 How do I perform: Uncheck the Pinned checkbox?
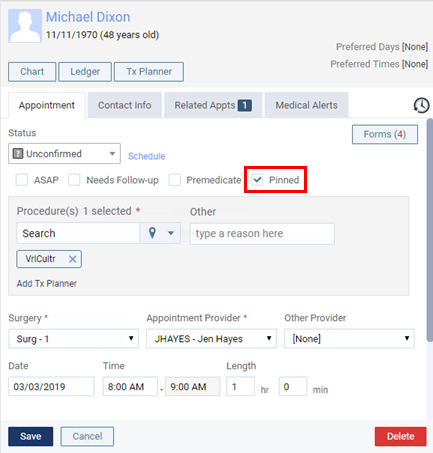tap(257, 180)
